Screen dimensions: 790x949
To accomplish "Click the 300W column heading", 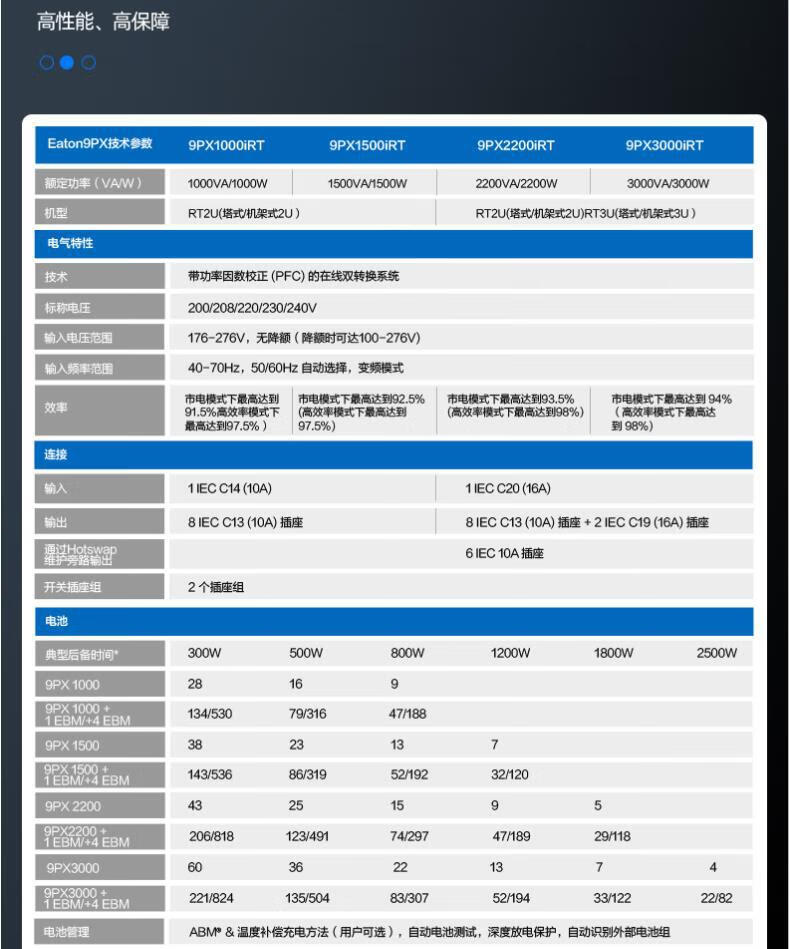I will click(204, 653).
